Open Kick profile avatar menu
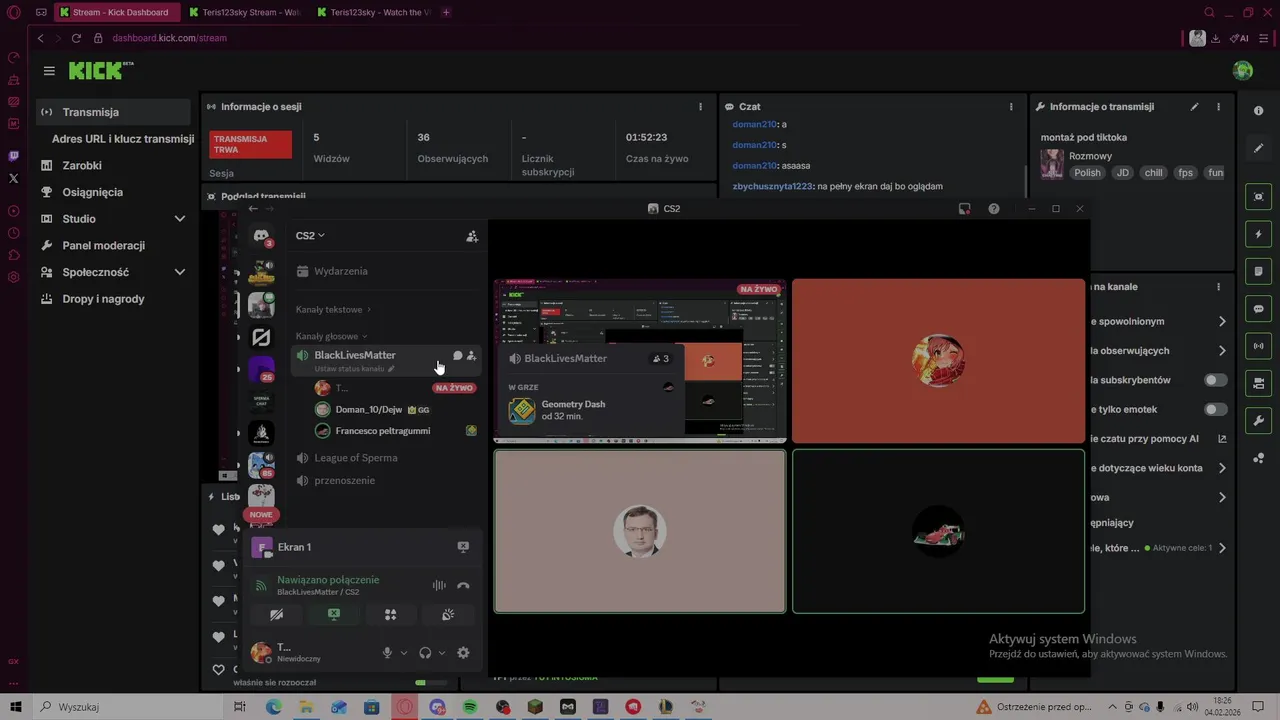The height and width of the screenshot is (720, 1280). point(1243,70)
